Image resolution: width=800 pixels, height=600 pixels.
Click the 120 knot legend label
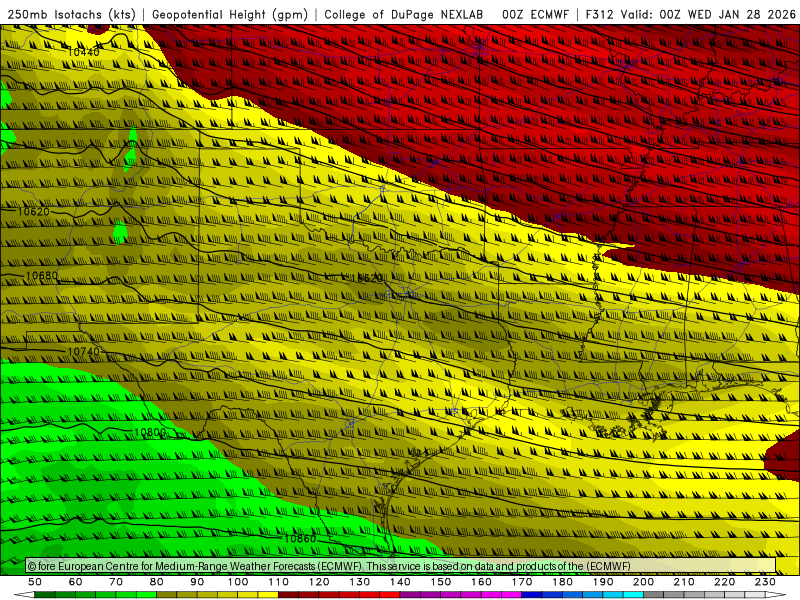319,582
